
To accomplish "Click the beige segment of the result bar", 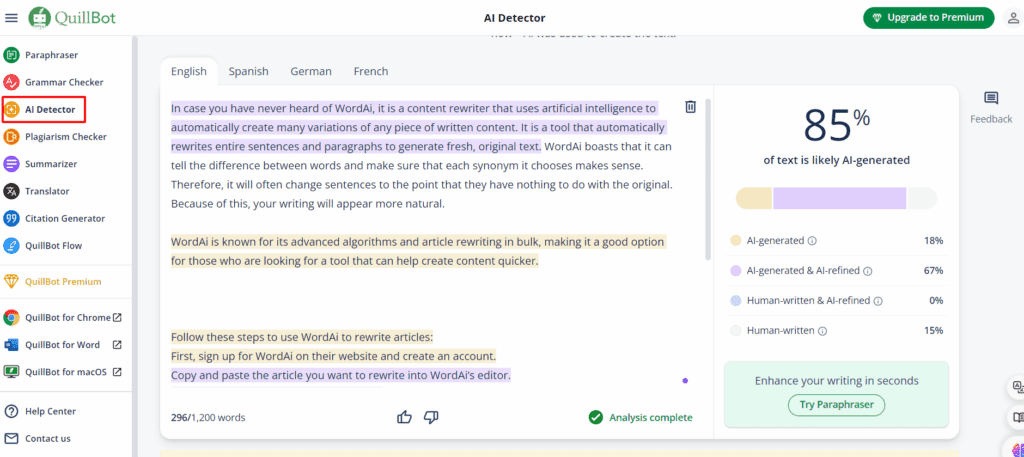I will tap(754, 198).
